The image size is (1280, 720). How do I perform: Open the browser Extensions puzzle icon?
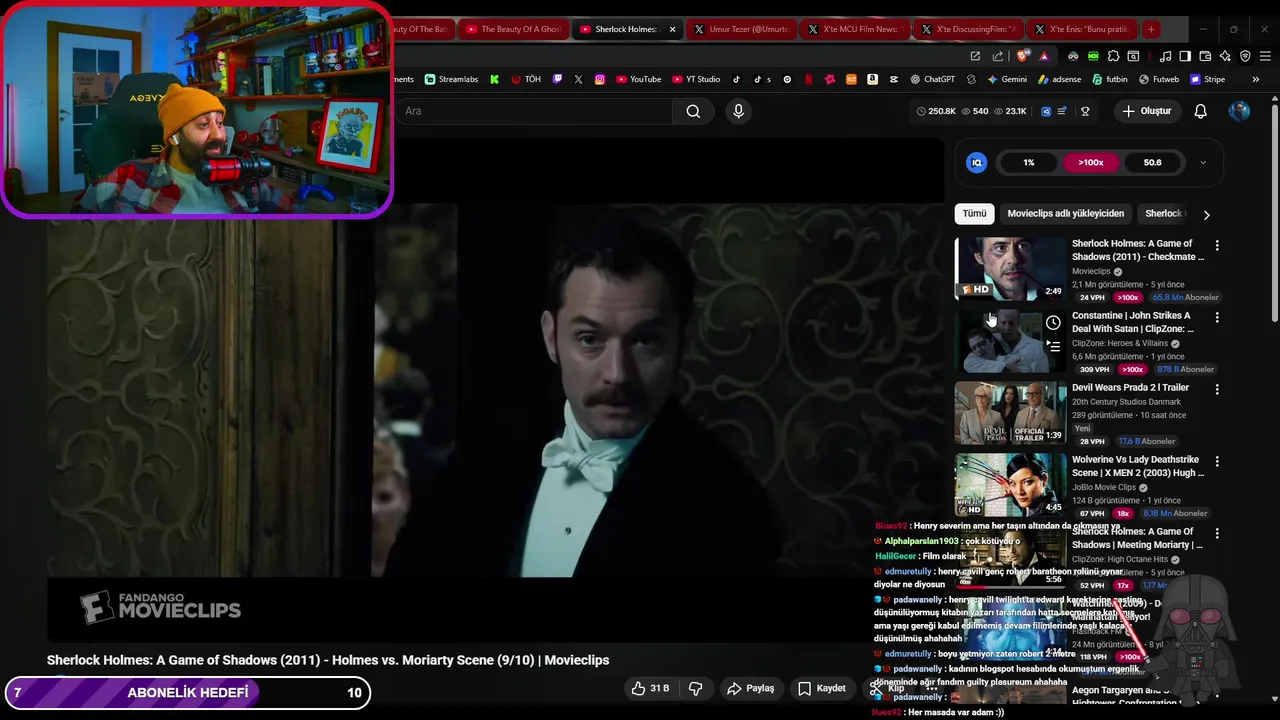point(1113,56)
